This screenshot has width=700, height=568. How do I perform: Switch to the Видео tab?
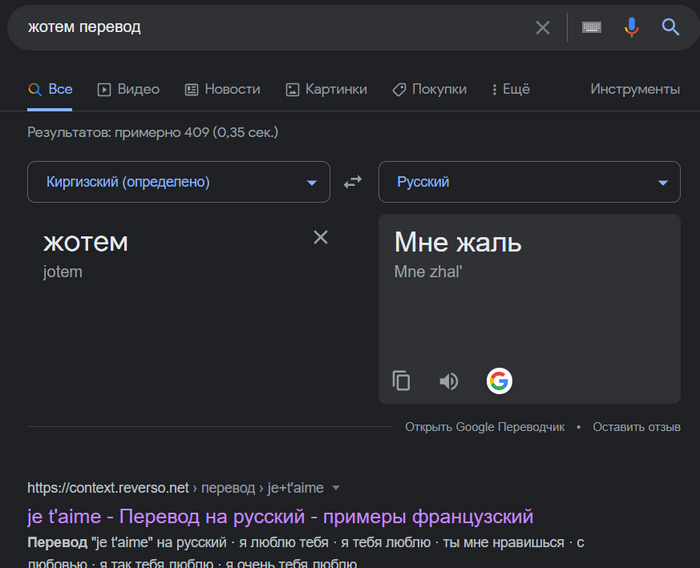128,89
